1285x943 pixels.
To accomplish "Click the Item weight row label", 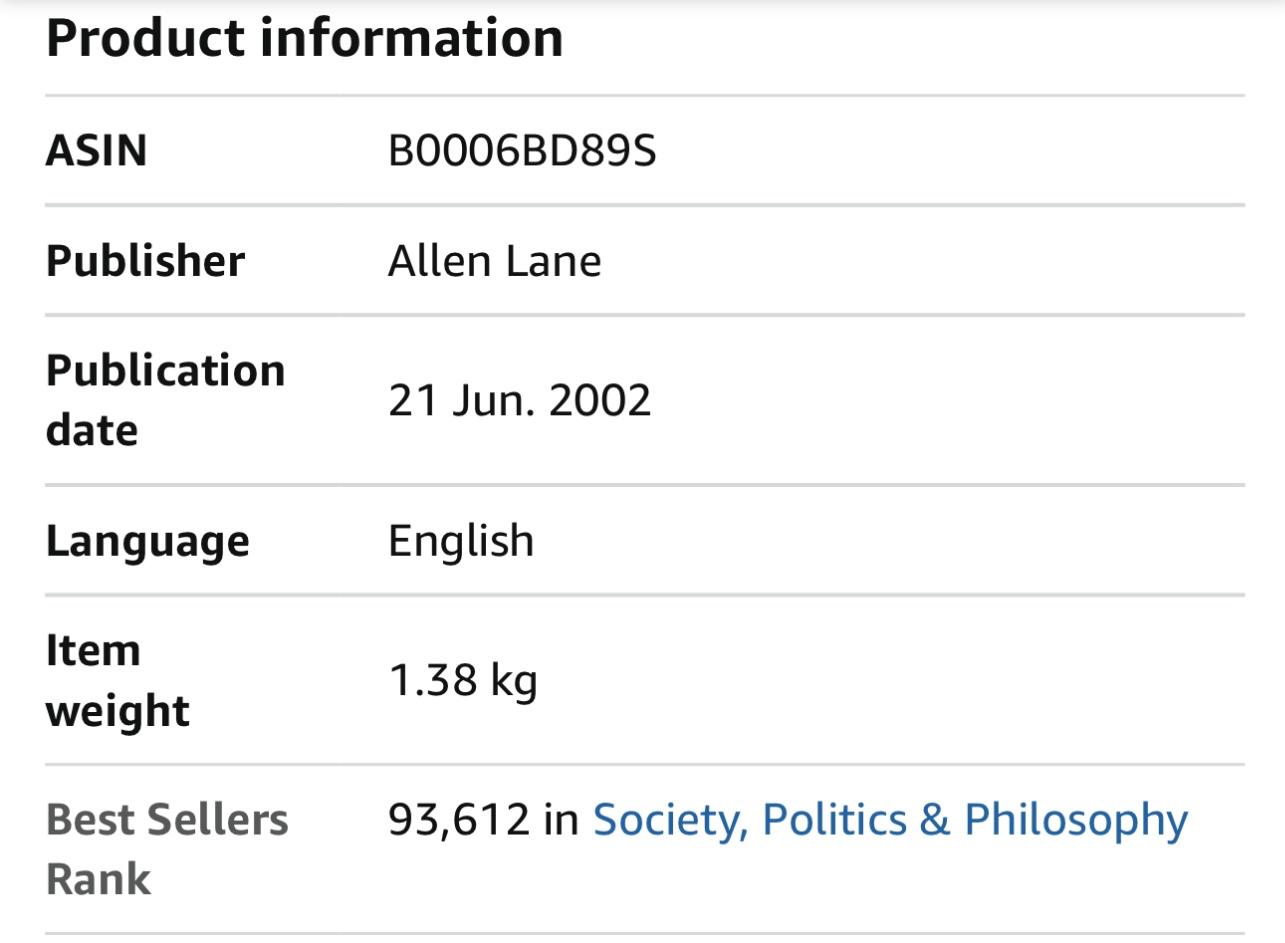I will (117, 680).
